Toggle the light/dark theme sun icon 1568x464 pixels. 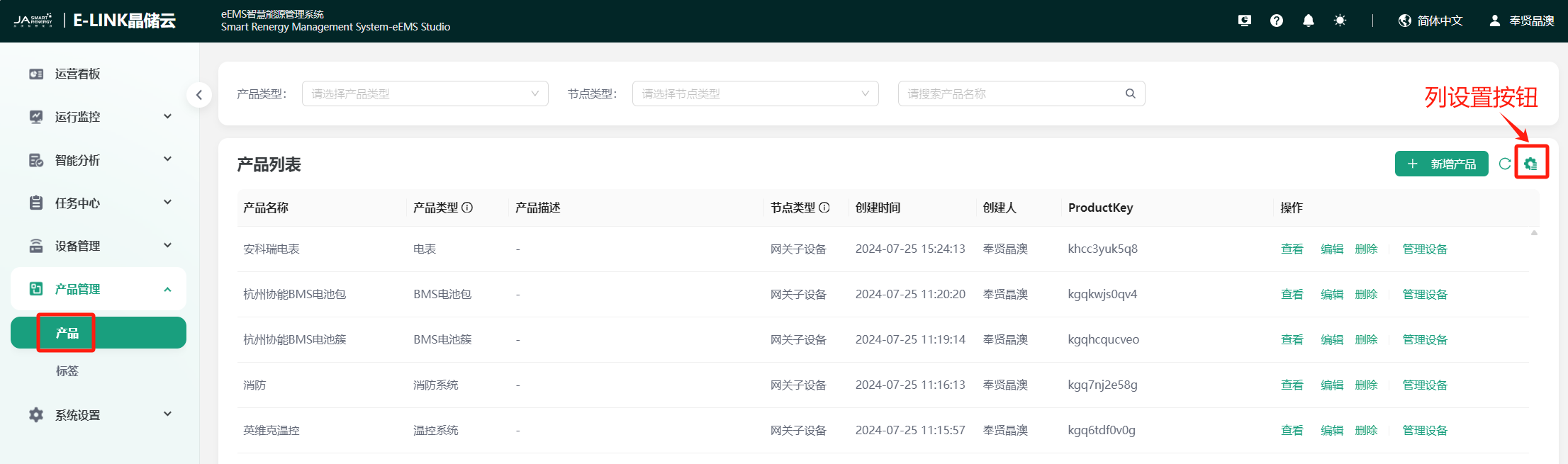click(x=1339, y=21)
